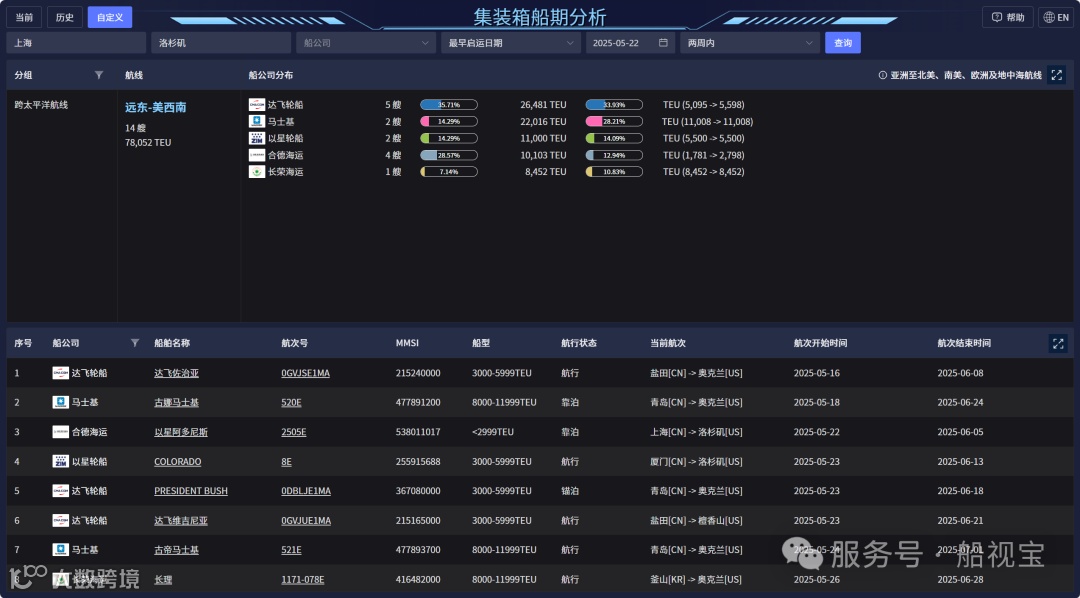Screen dimensions: 1080x598
Task: Select TEU range (1,781 -> 2,798)
Action: [703, 155]
